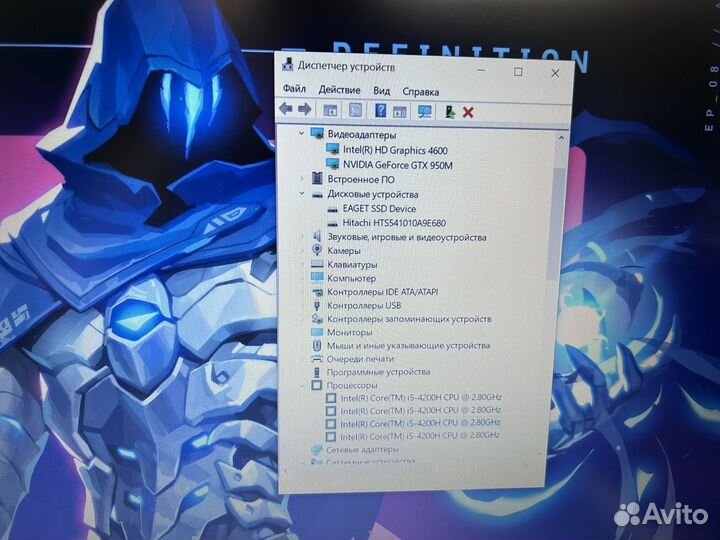This screenshot has width=720, height=540.
Task: Click the Звуковые, игровые speaker icon
Action: (x=317, y=236)
